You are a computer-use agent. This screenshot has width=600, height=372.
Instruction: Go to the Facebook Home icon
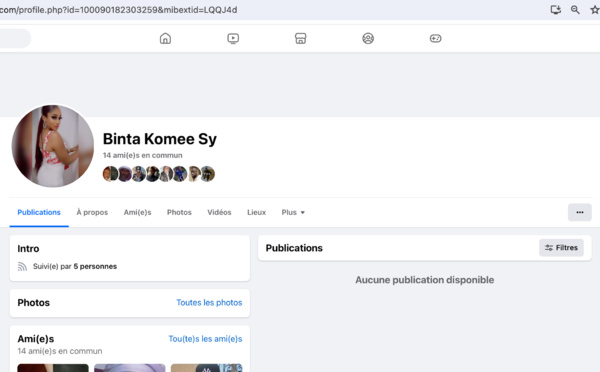[165, 38]
